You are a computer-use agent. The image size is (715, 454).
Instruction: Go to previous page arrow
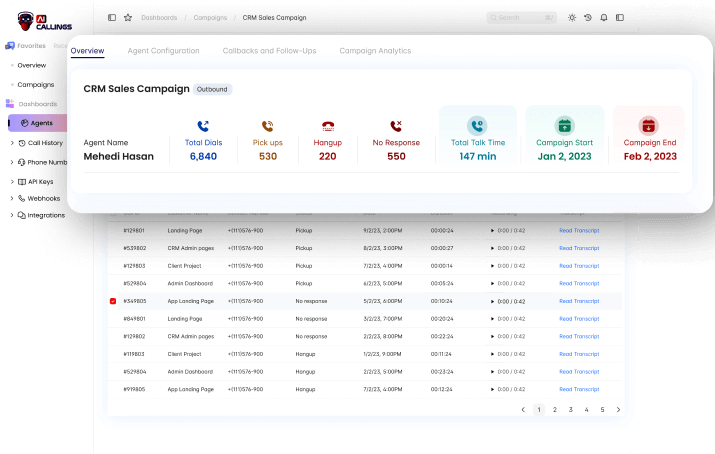tap(523, 410)
